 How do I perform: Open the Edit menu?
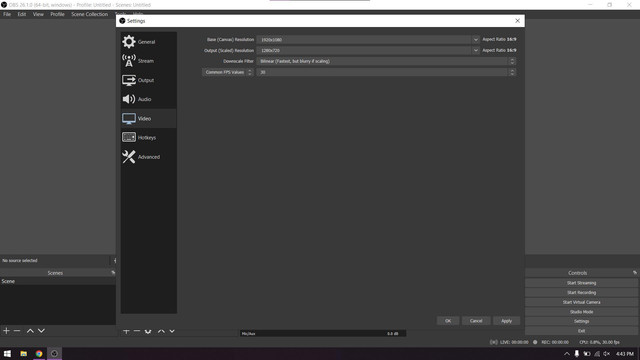[x=22, y=14]
